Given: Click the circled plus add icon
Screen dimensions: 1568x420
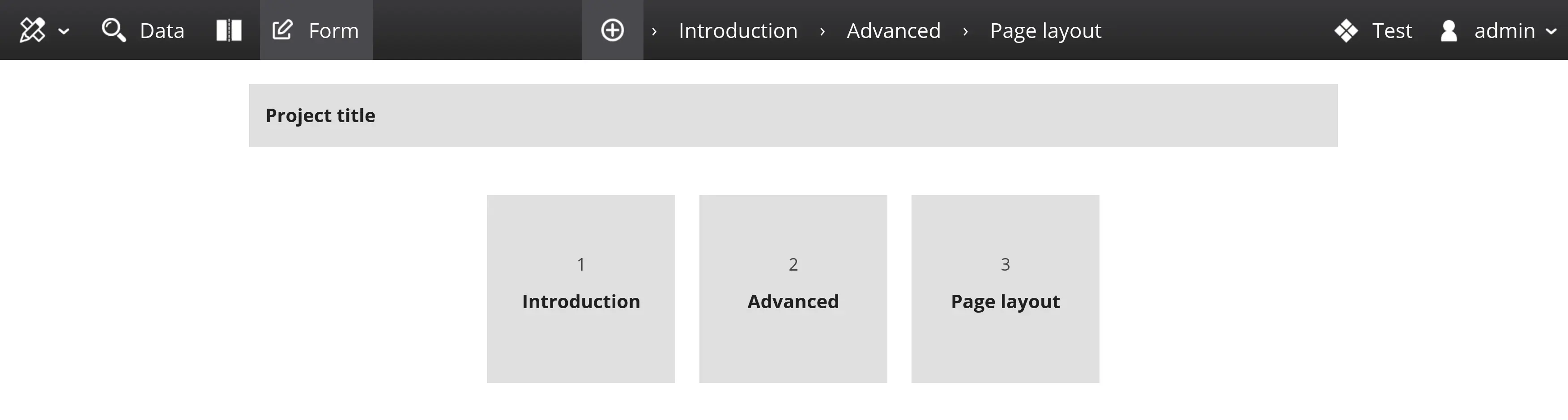Looking at the screenshot, I should pyautogui.click(x=612, y=30).
